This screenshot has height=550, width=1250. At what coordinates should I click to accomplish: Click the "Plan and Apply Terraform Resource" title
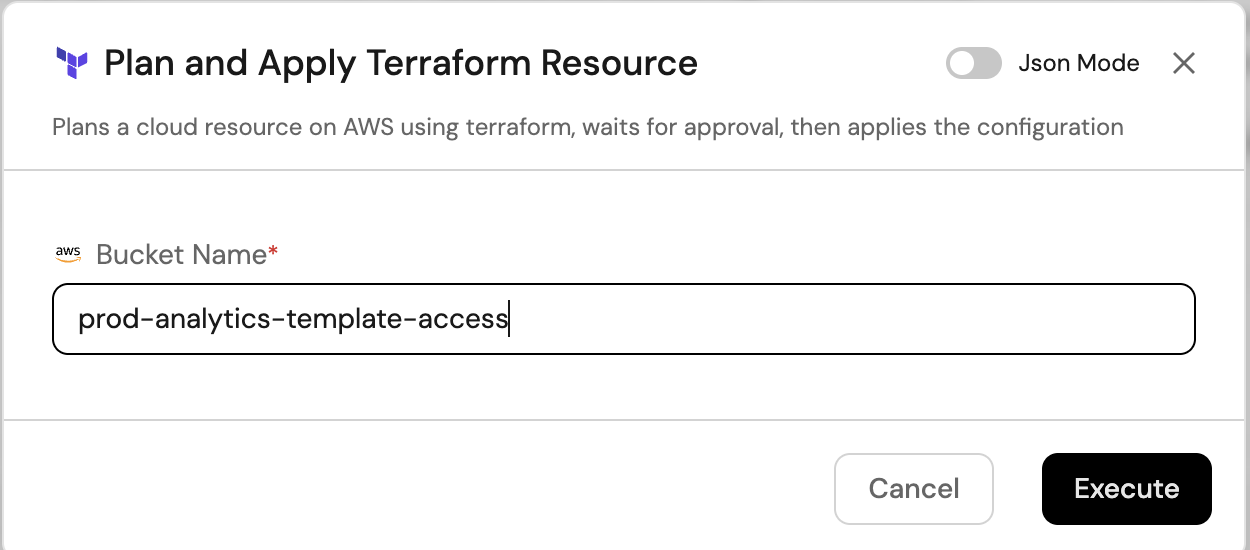coord(401,64)
